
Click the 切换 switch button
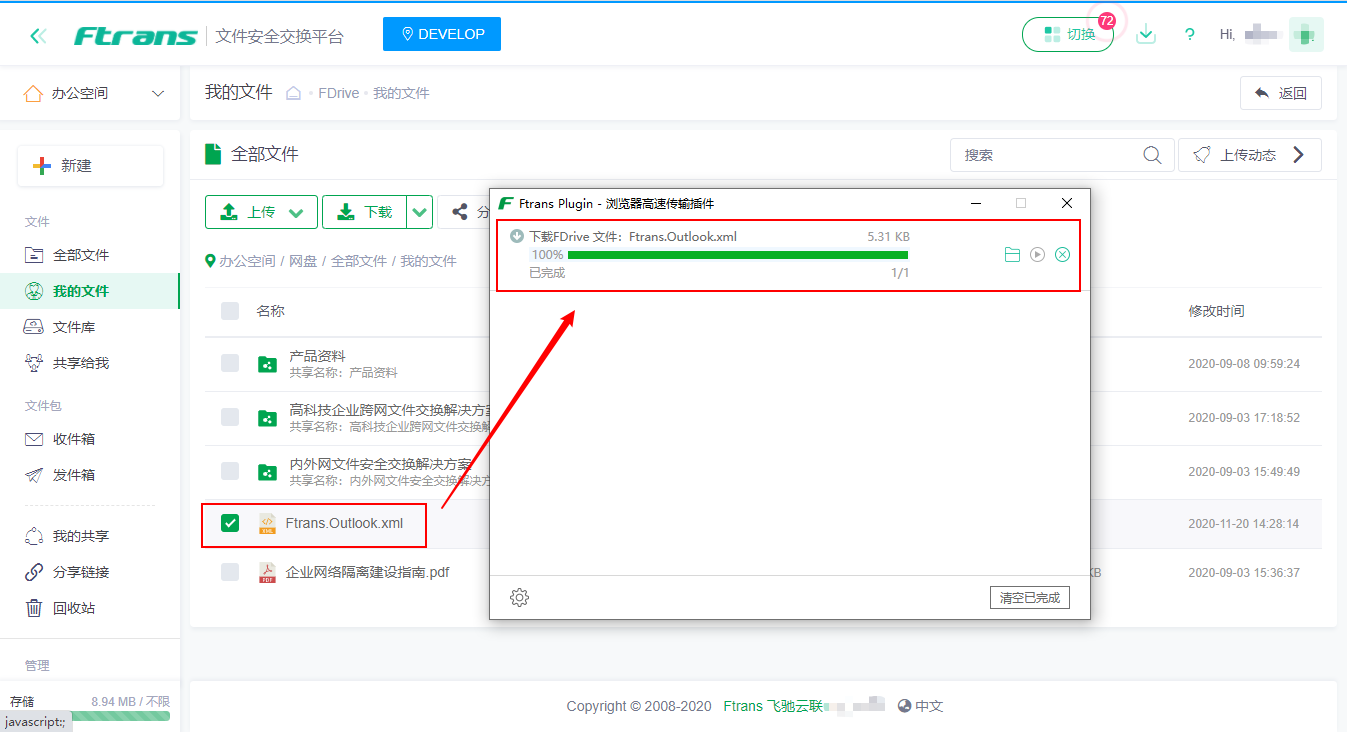pyautogui.click(x=1067, y=34)
